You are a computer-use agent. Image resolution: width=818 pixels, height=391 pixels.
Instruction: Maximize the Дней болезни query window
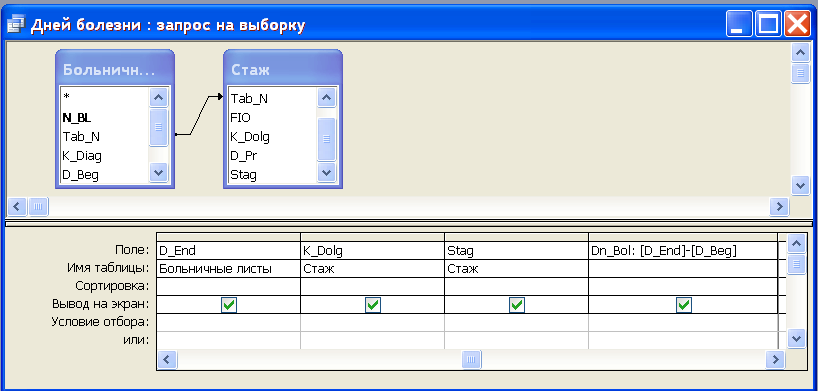click(767, 25)
